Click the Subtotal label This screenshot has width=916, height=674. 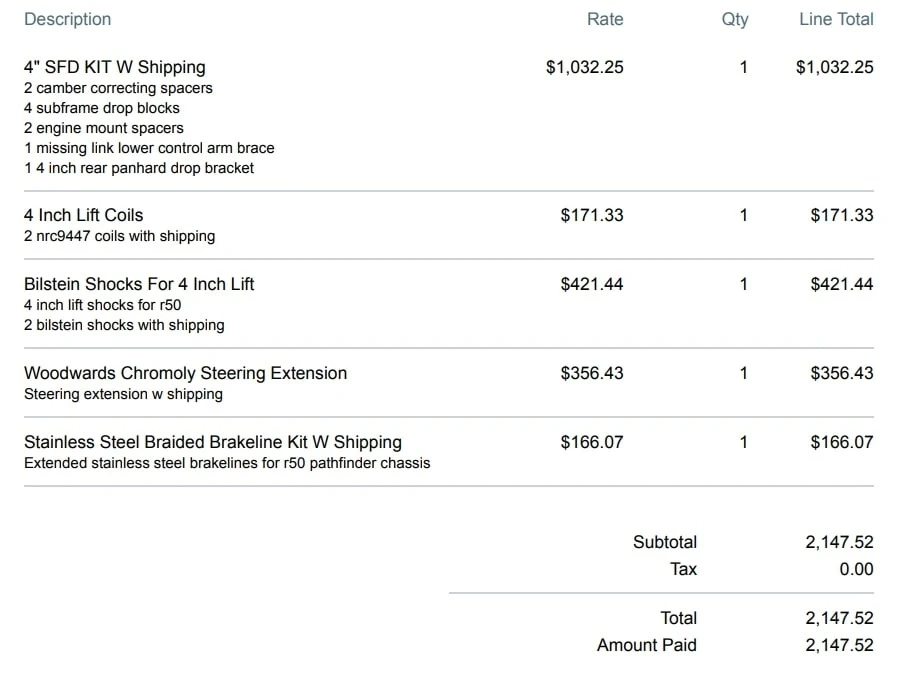pos(664,542)
